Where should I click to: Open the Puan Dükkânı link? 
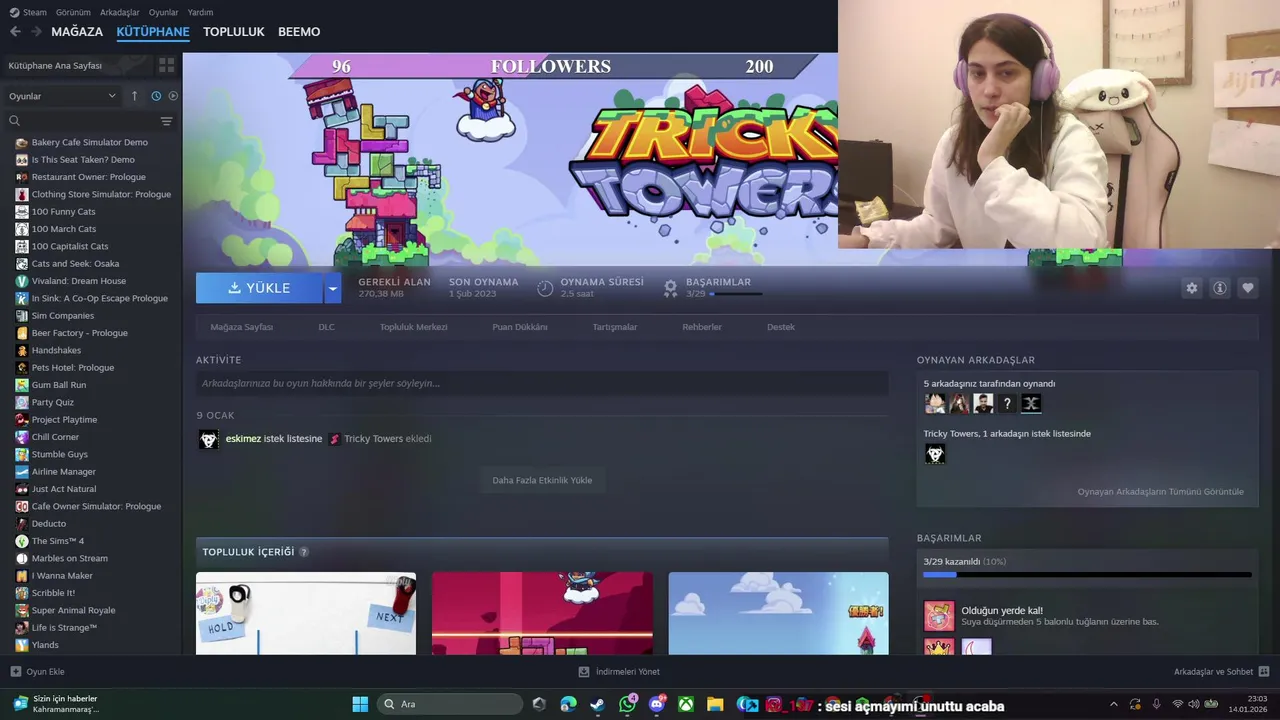tap(520, 327)
